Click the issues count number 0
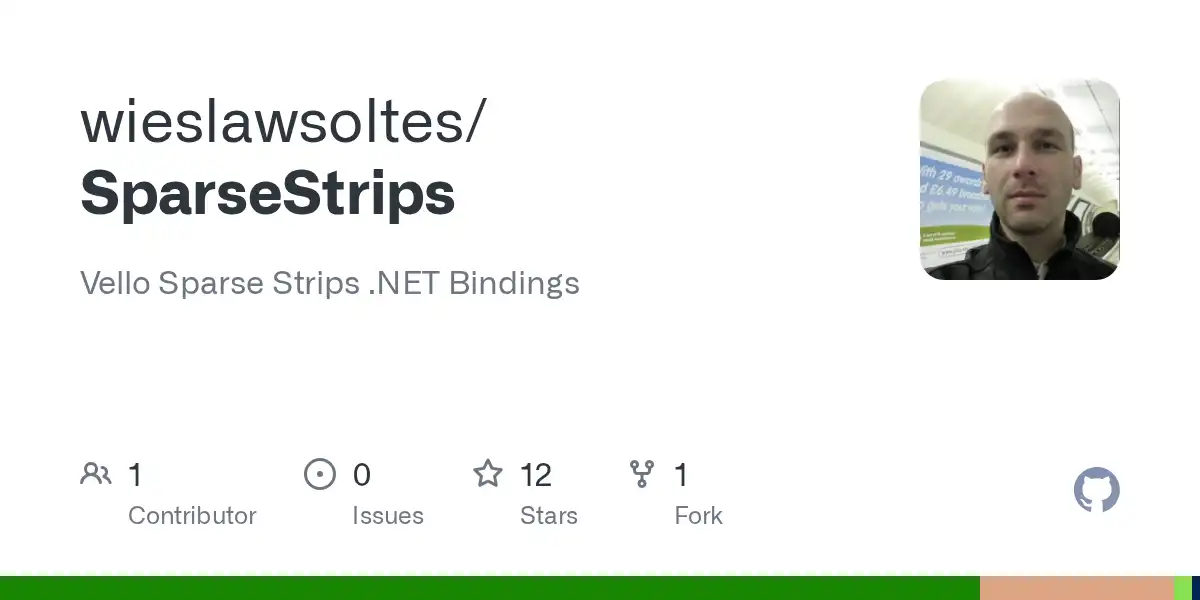Image resolution: width=1200 pixels, height=600 pixels. pos(362,475)
